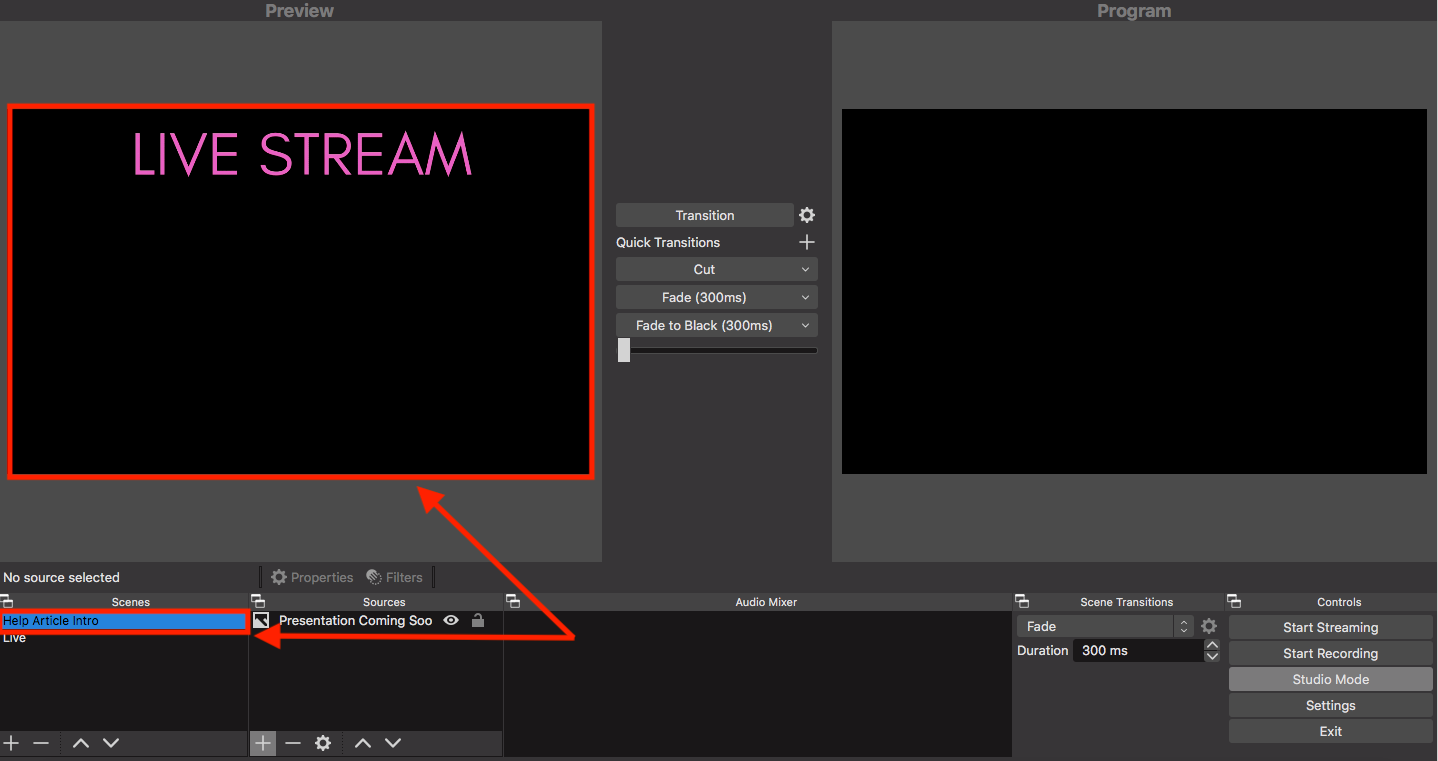Add a new source in Sources panel
This screenshot has height=761, width=1438.
pos(263,743)
